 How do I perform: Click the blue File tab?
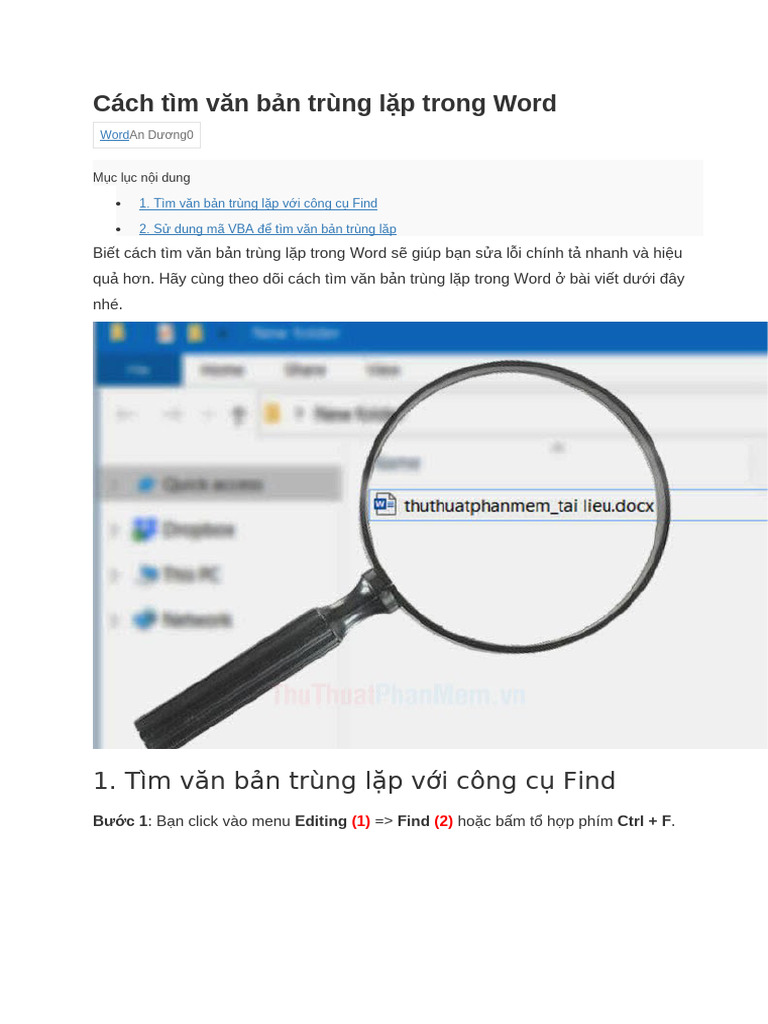138,370
